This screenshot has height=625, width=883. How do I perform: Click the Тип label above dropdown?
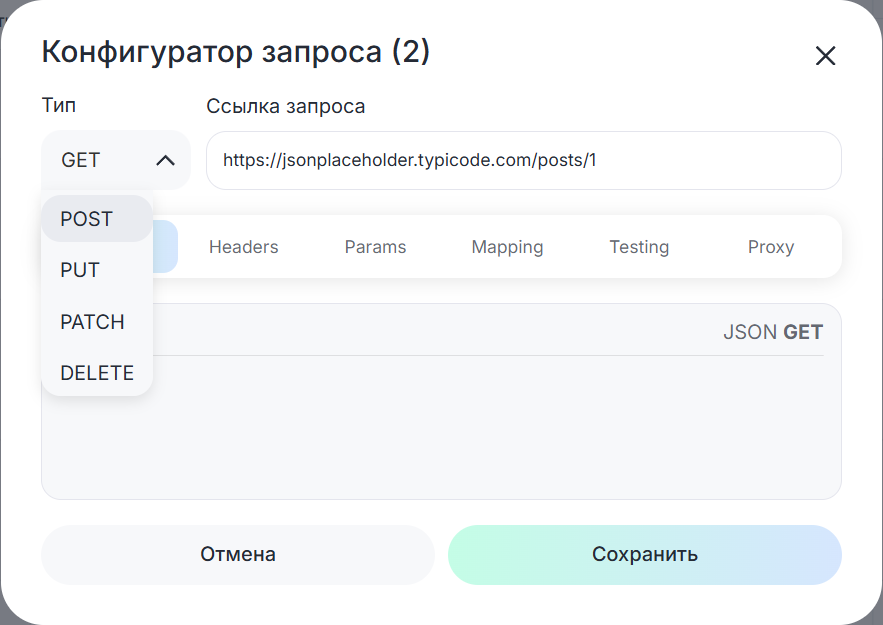click(x=58, y=106)
